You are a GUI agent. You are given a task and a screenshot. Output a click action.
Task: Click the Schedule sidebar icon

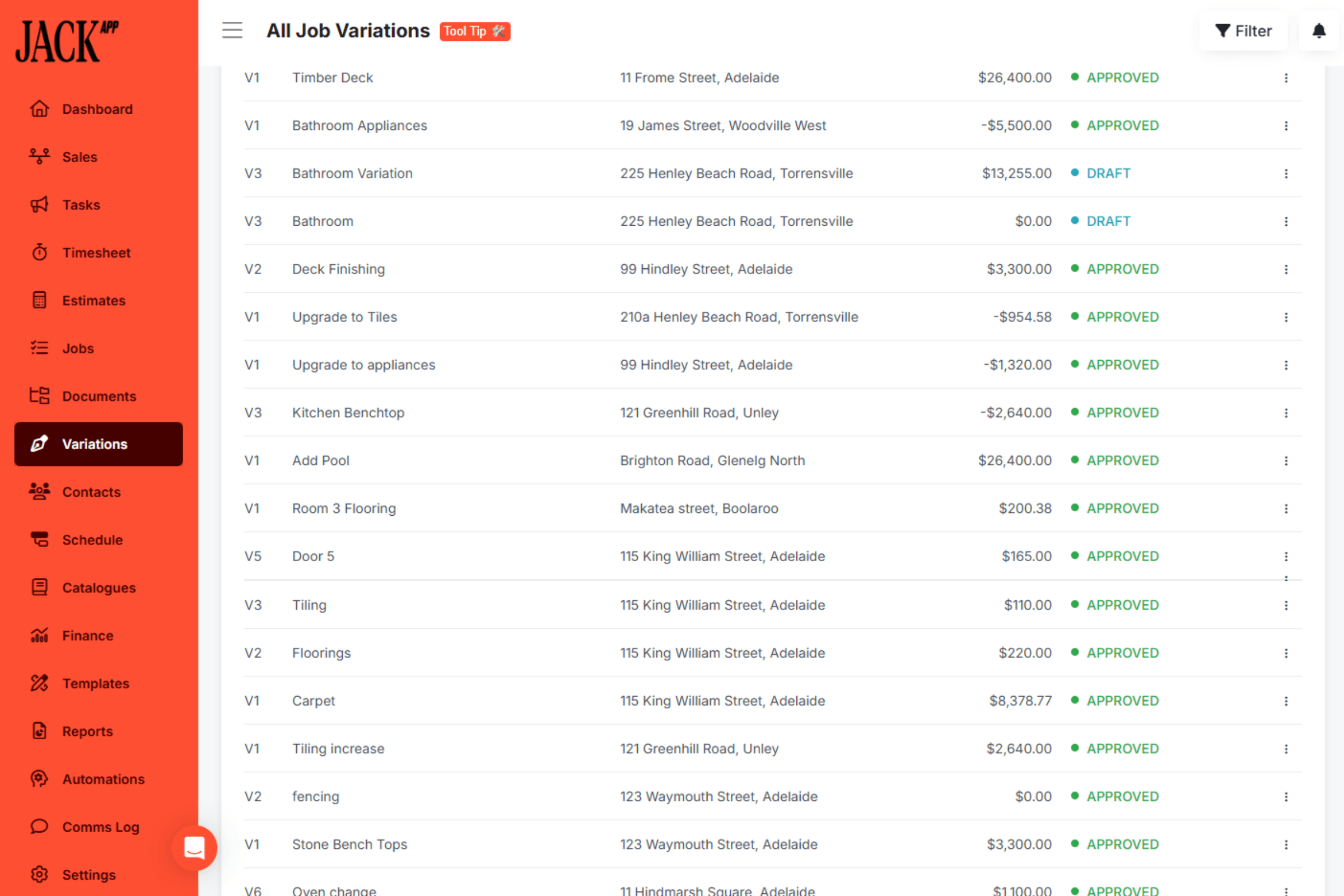coord(39,540)
